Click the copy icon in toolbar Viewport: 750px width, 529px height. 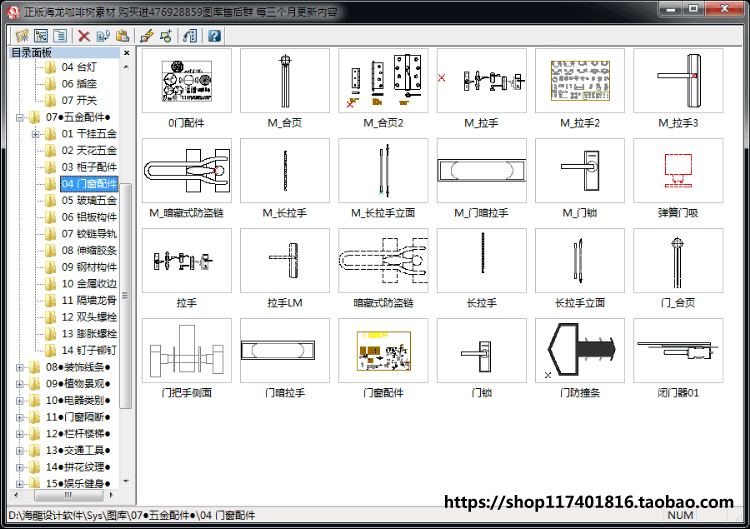[x=103, y=35]
